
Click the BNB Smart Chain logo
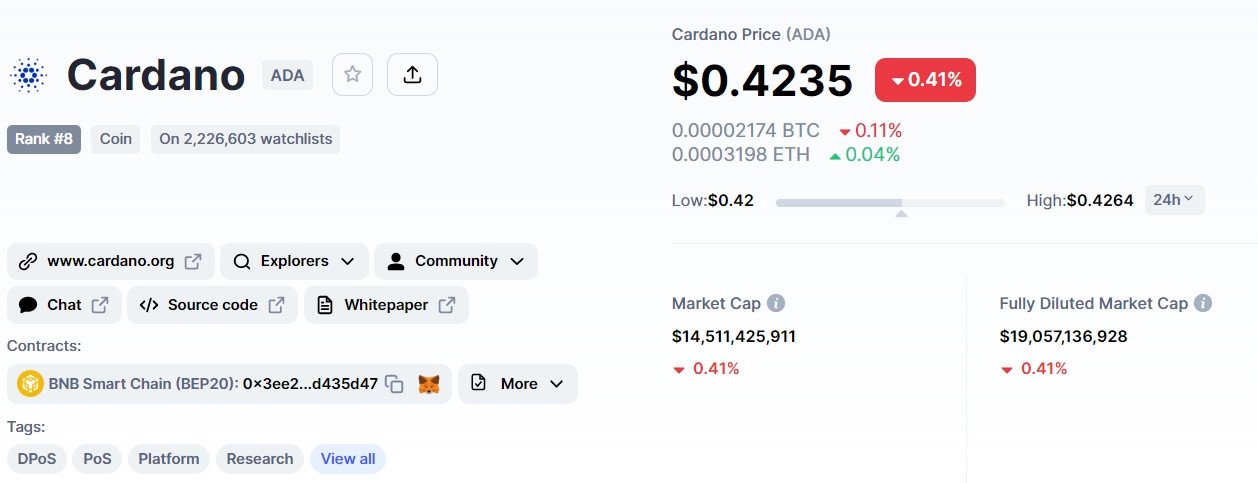30,384
